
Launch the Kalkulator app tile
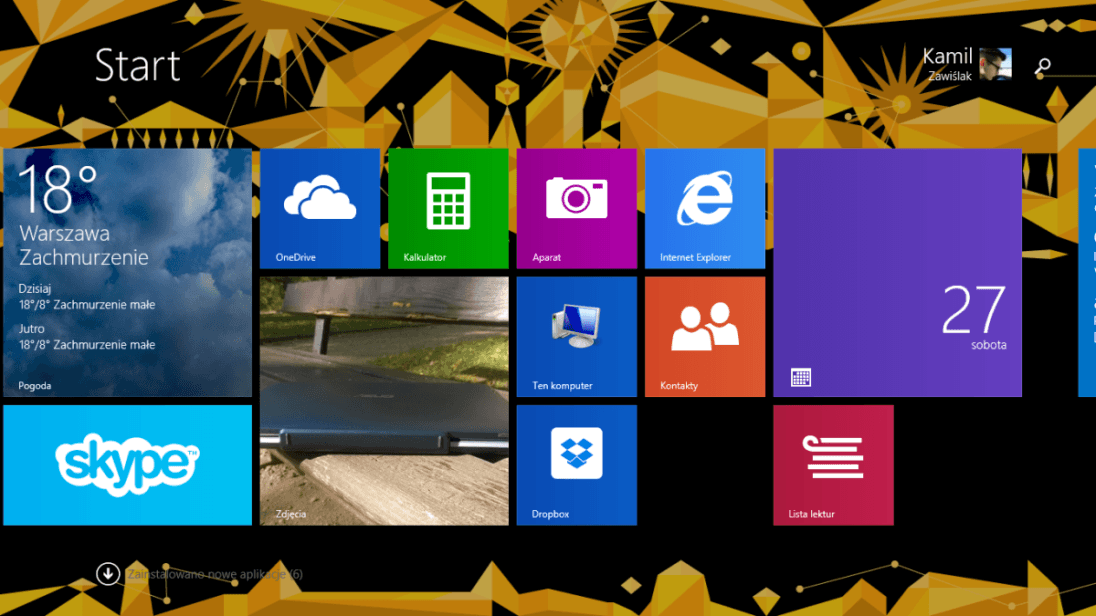tap(448, 208)
